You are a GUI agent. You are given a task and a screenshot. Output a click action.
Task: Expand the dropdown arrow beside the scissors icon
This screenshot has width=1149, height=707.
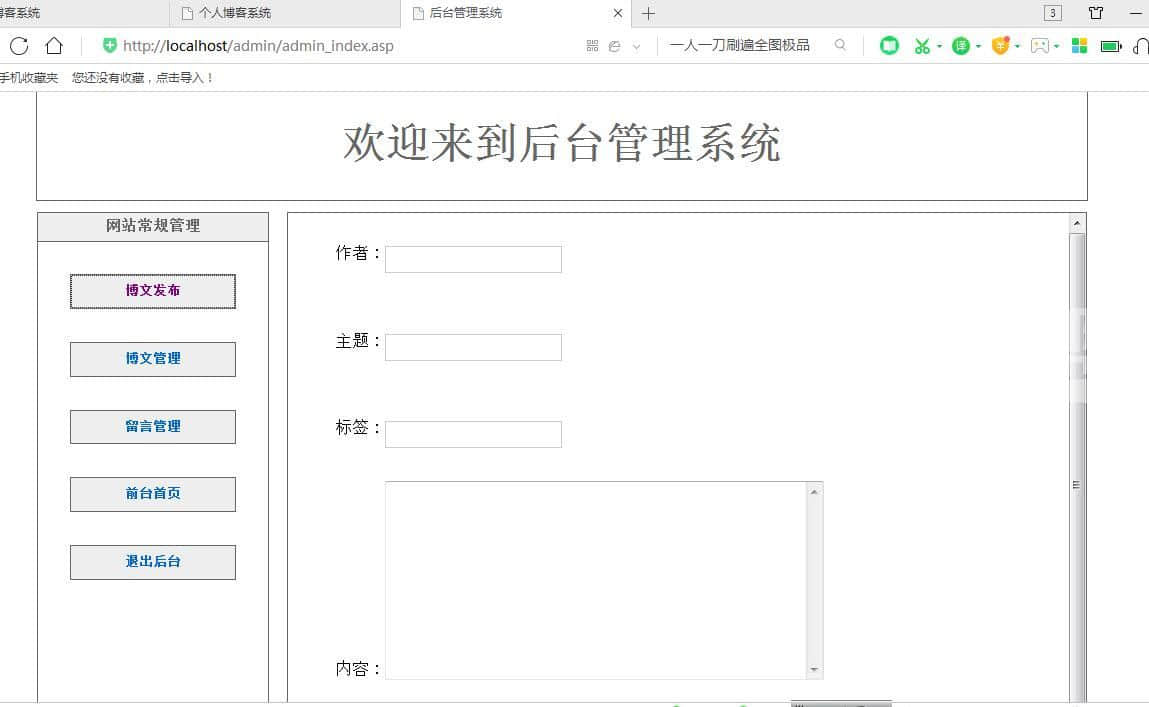(940, 47)
